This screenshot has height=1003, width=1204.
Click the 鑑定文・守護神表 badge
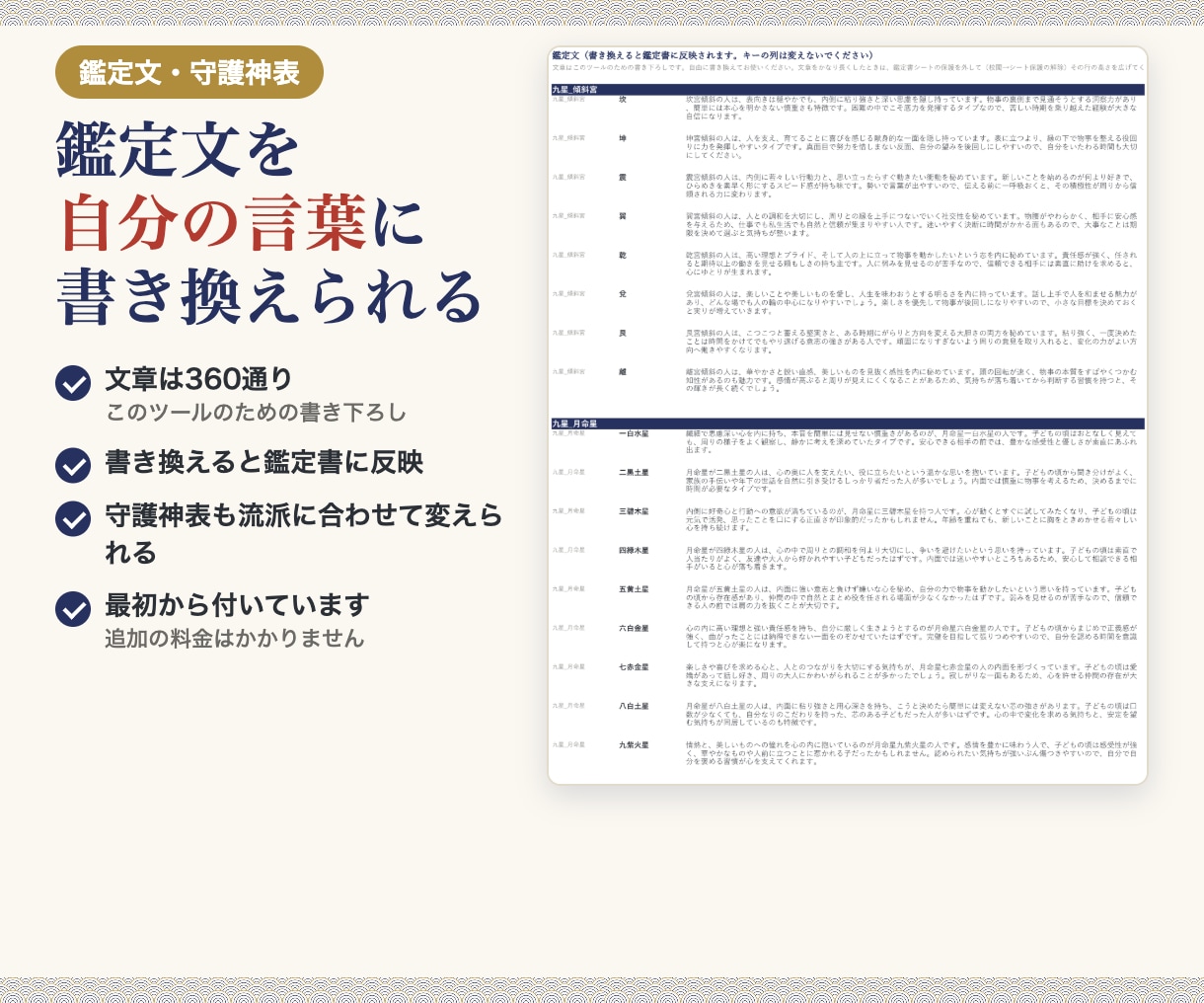pos(189,72)
